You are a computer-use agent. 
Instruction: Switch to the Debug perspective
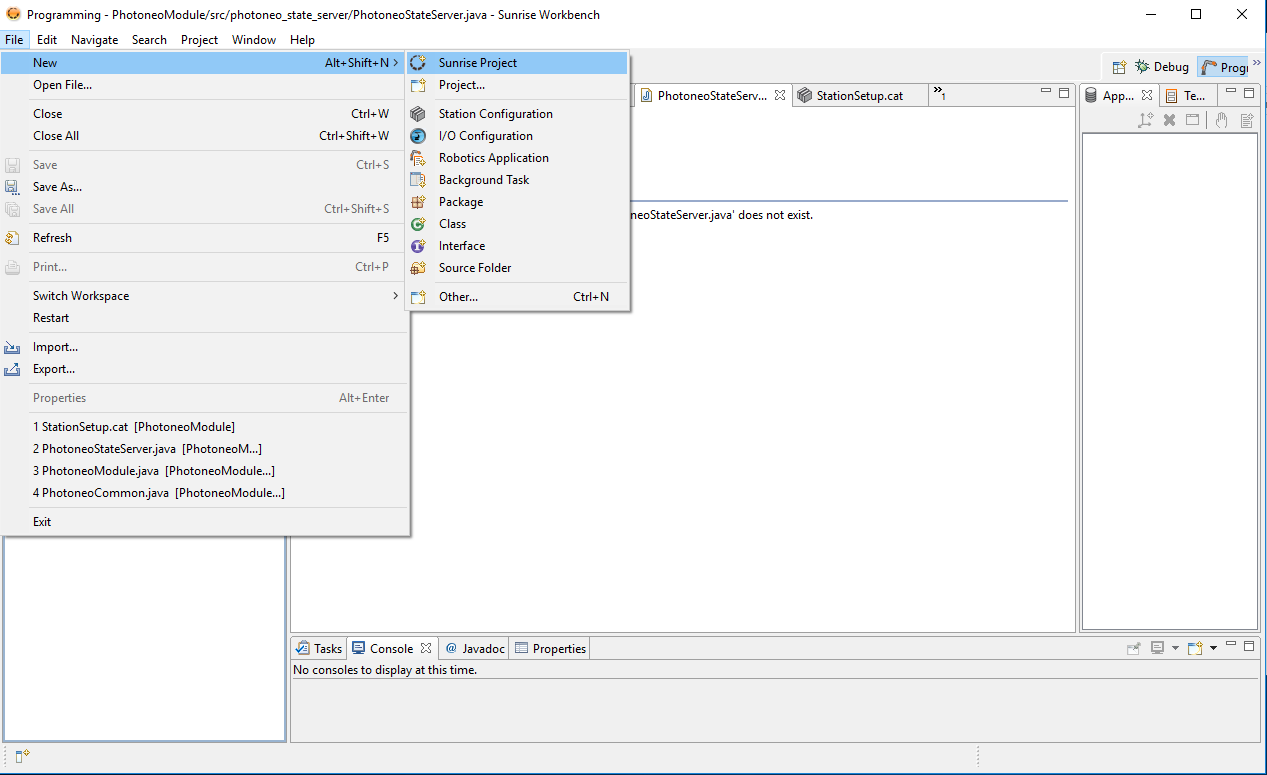(1162, 67)
